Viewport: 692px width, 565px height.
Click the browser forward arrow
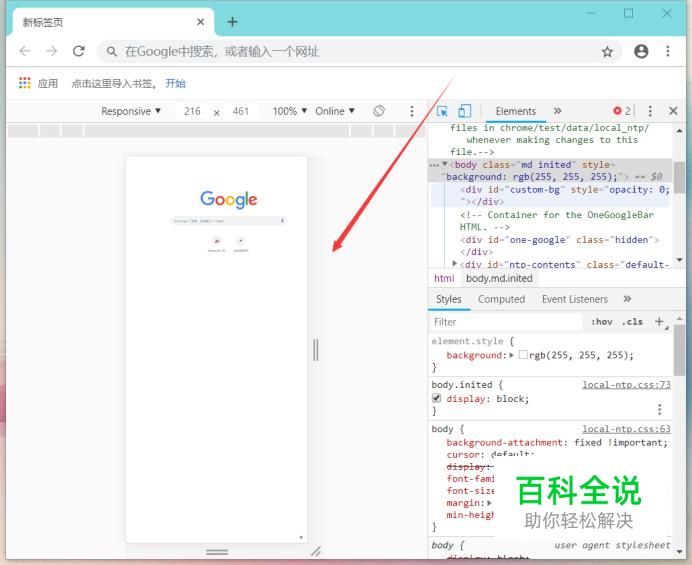(x=52, y=51)
